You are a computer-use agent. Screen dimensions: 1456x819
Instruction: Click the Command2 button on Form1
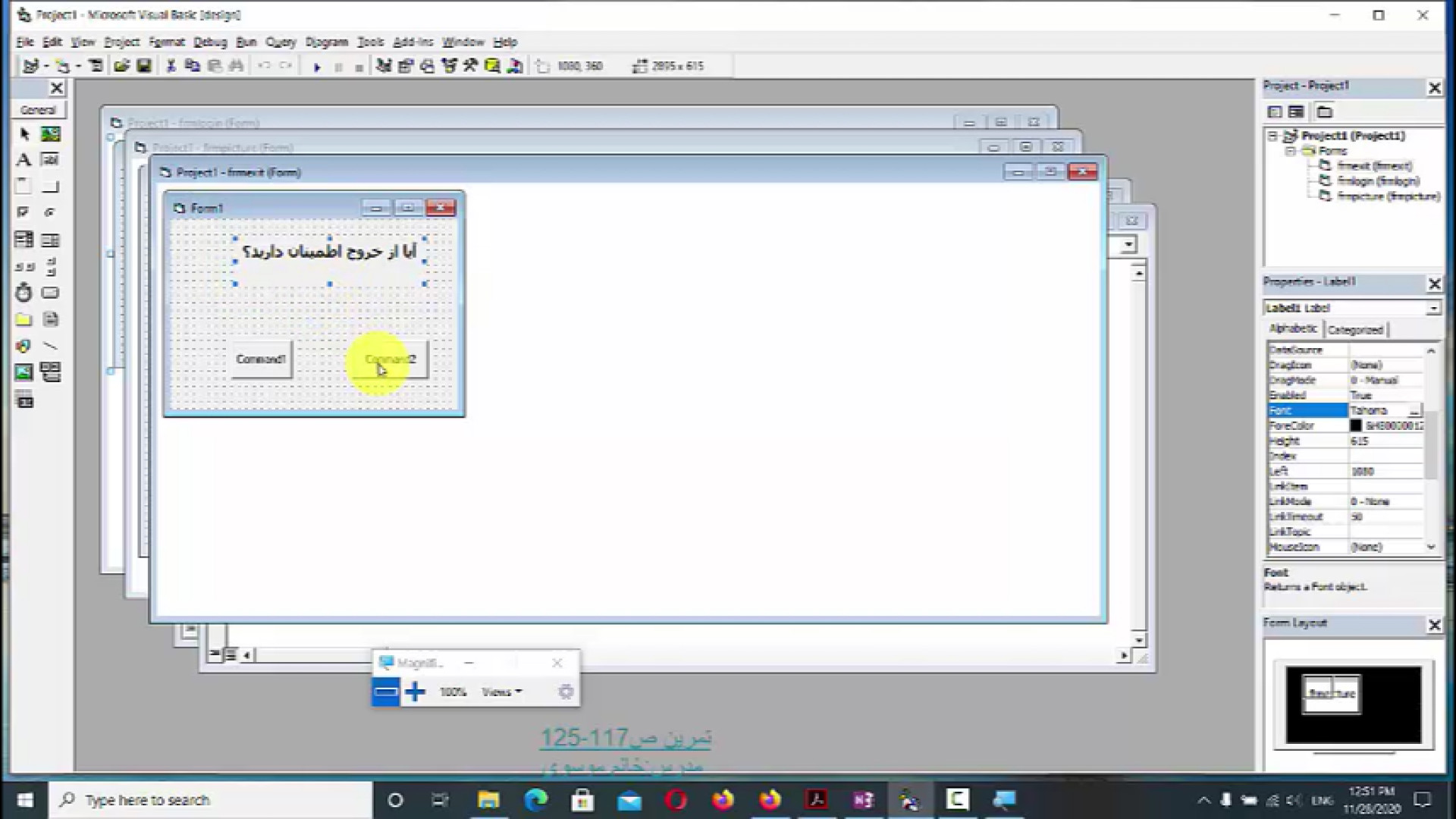coord(391,359)
